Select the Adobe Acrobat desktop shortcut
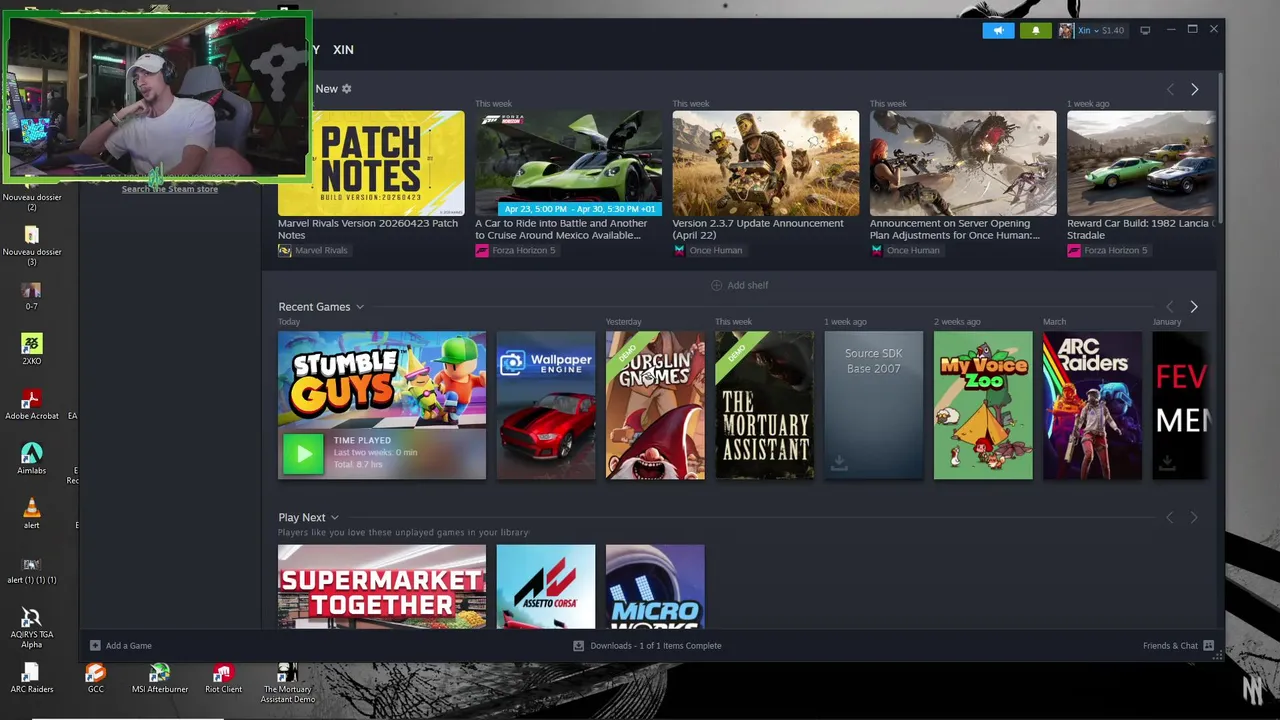Viewport: 1280px width, 720px height. pos(32,404)
